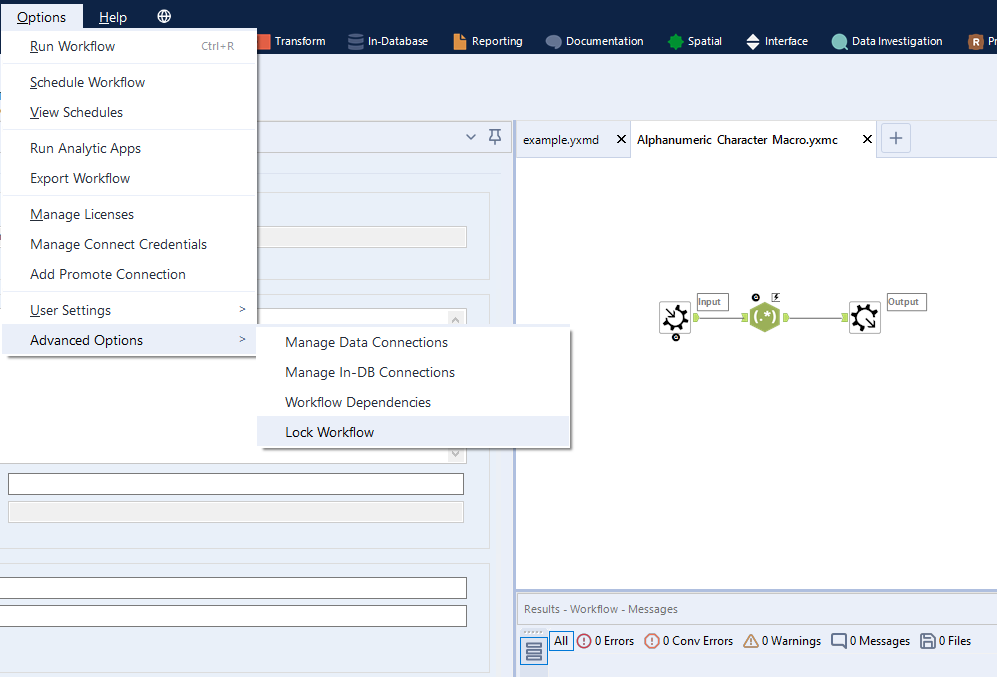Click the Advanced Options submenu entry
This screenshot has width=997, height=677.
click(x=129, y=340)
